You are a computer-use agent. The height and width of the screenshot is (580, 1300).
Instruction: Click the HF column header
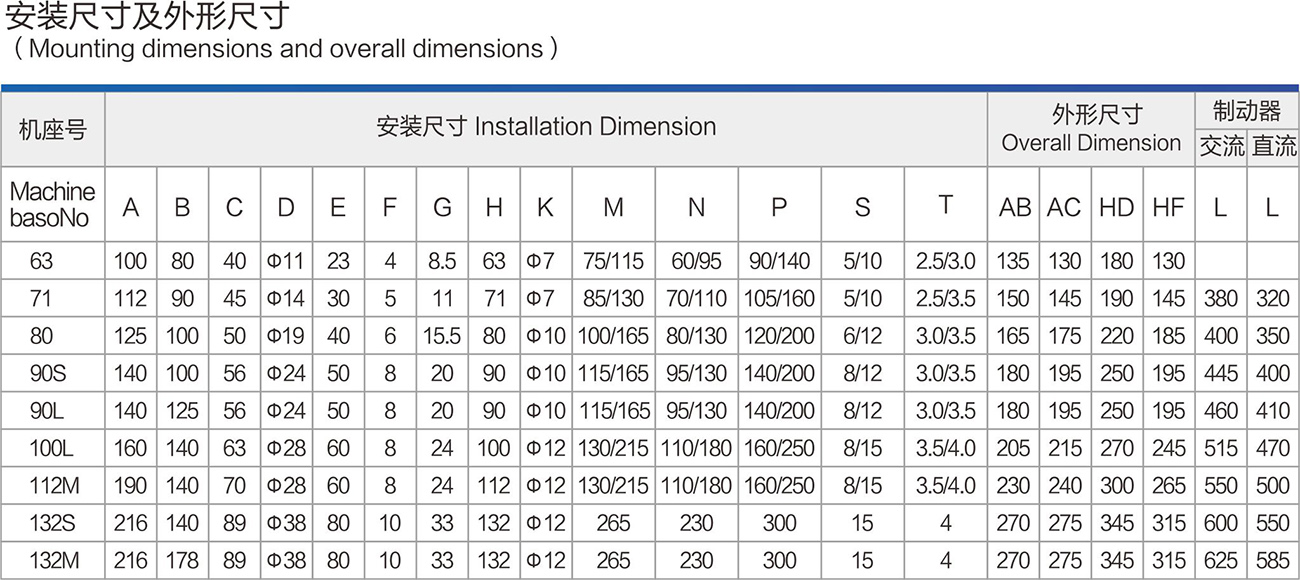(x=1168, y=207)
